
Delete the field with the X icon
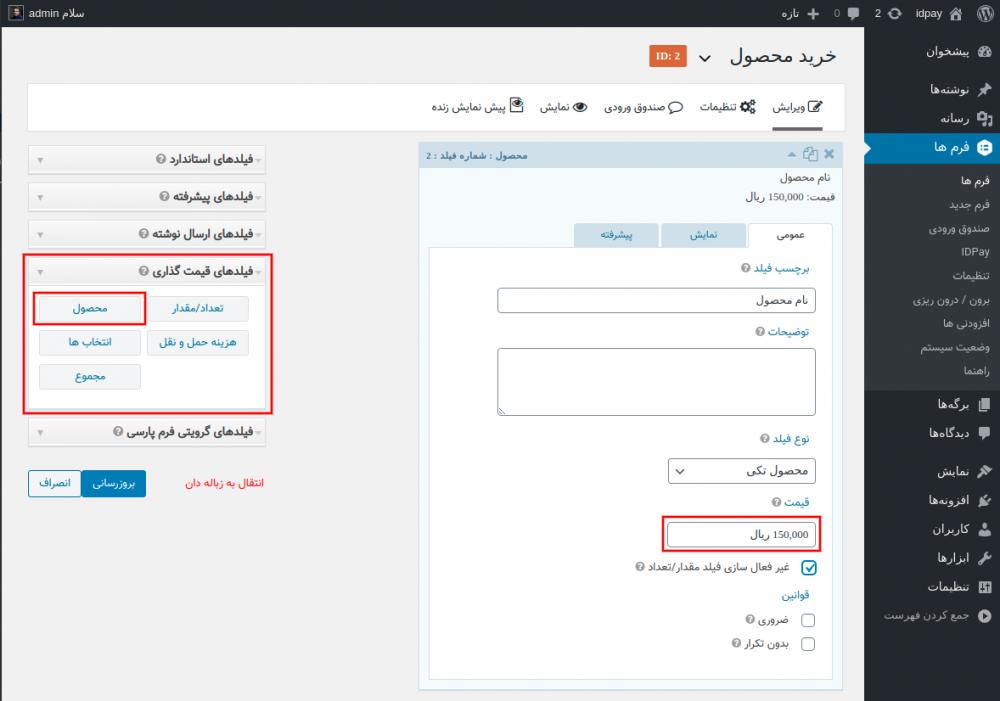(829, 154)
